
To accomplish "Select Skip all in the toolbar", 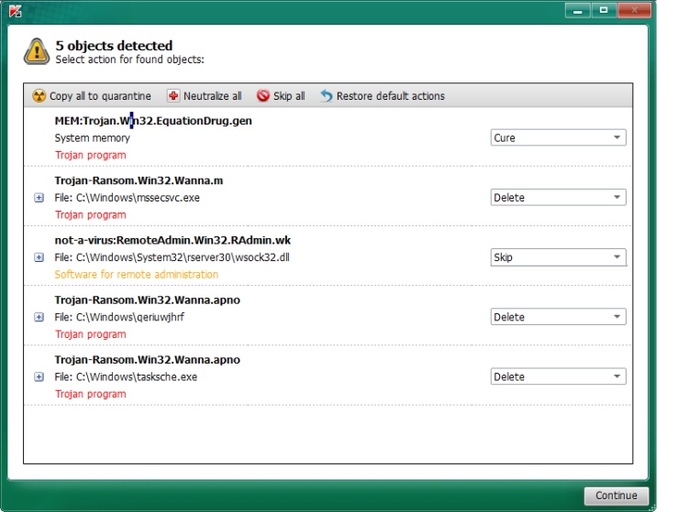I will (x=281, y=96).
